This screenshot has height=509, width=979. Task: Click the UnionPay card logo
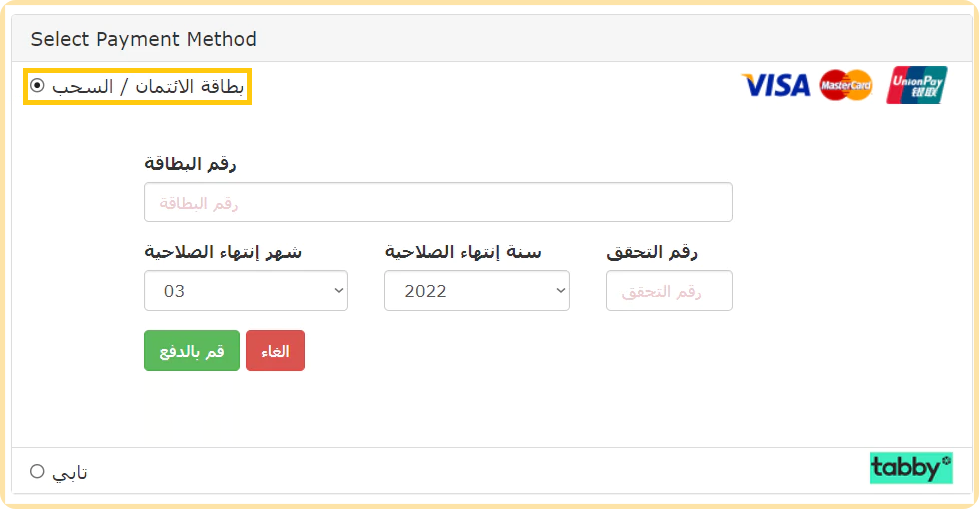917,85
